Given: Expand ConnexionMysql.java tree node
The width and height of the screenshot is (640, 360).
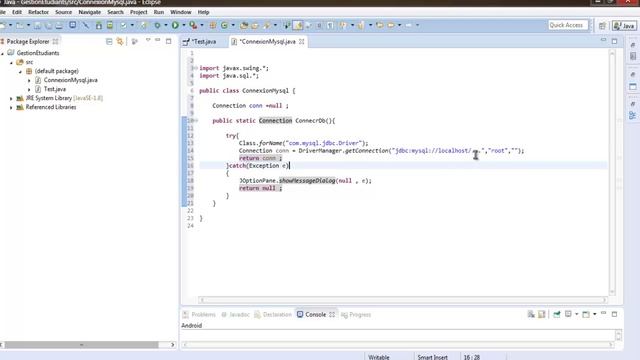Looking at the screenshot, I should pos(29,80).
